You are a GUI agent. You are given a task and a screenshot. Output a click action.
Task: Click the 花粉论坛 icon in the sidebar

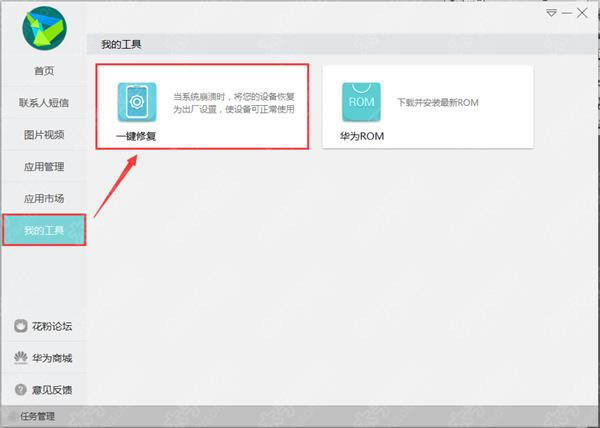coord(20,326)
